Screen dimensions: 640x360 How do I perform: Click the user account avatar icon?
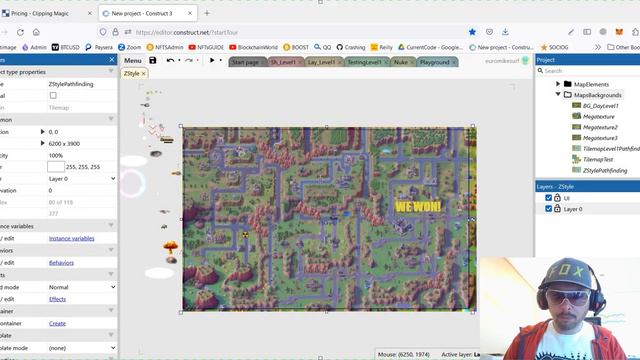pyautogui.click(x=525, y=61)
